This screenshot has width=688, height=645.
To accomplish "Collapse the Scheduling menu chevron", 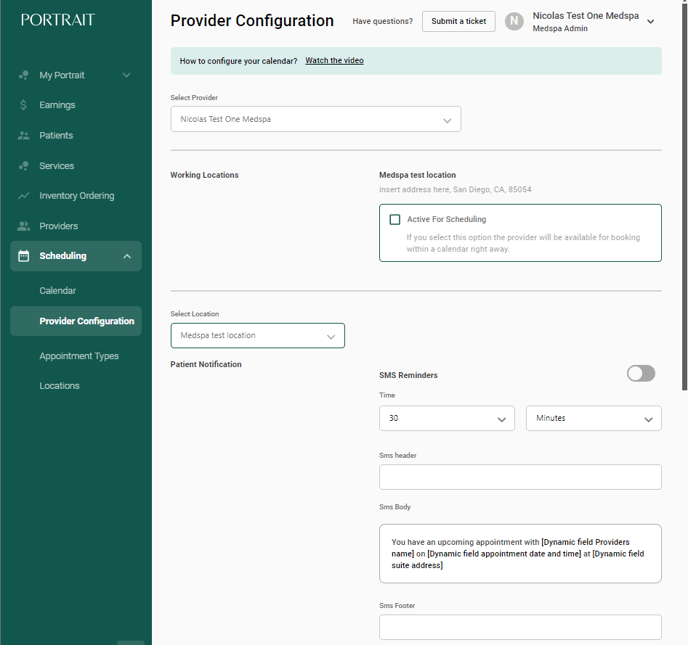I will 127,256.
